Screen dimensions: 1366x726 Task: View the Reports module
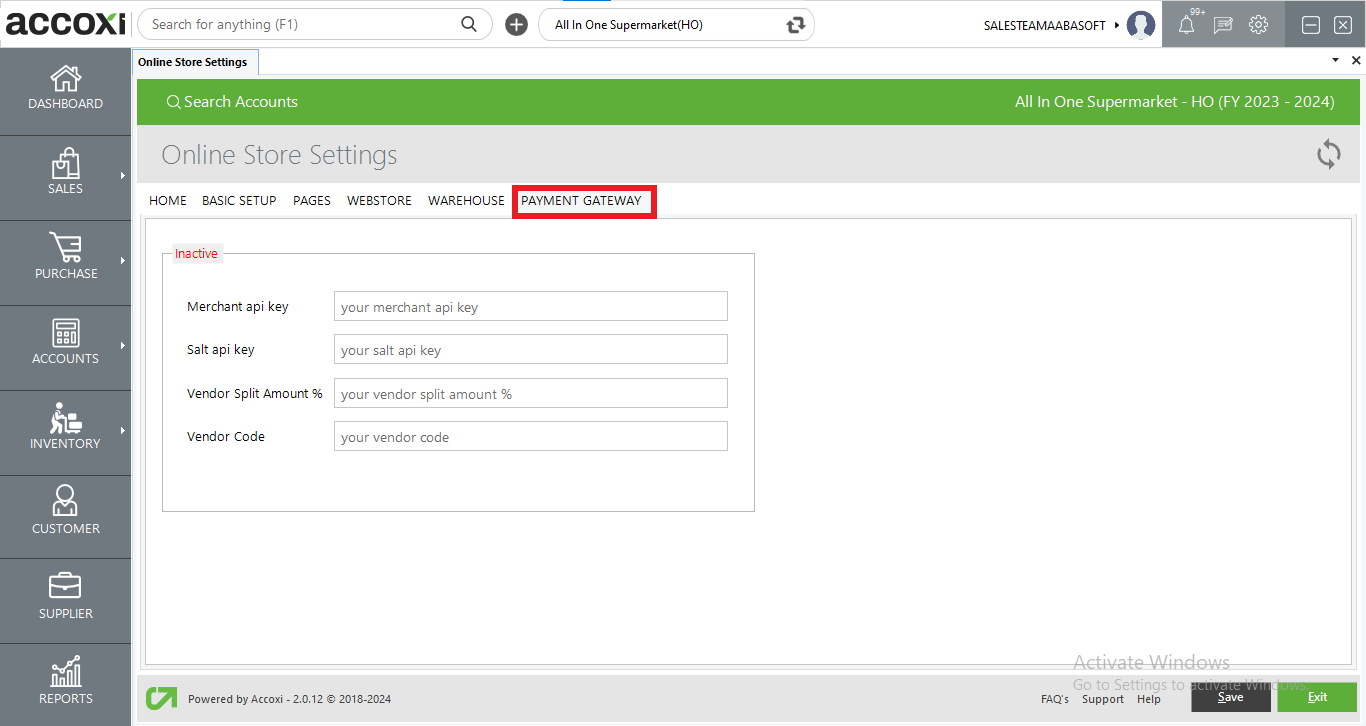click(65, 683)
